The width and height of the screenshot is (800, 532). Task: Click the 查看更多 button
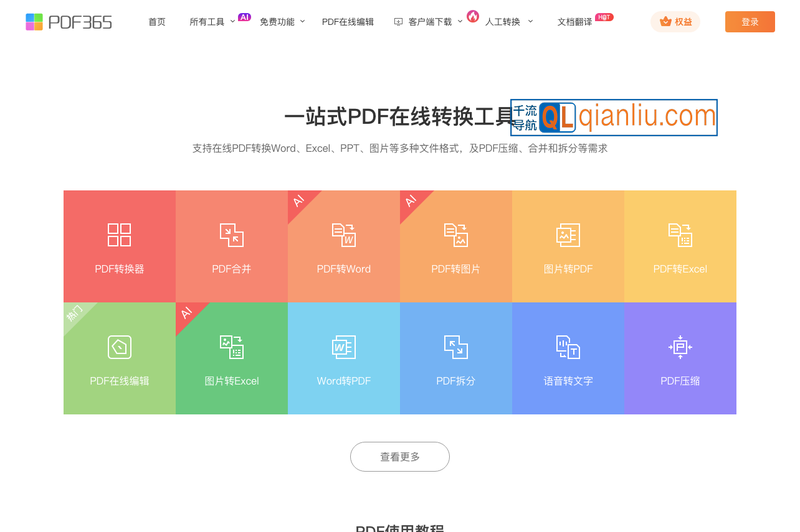(400, 457)
